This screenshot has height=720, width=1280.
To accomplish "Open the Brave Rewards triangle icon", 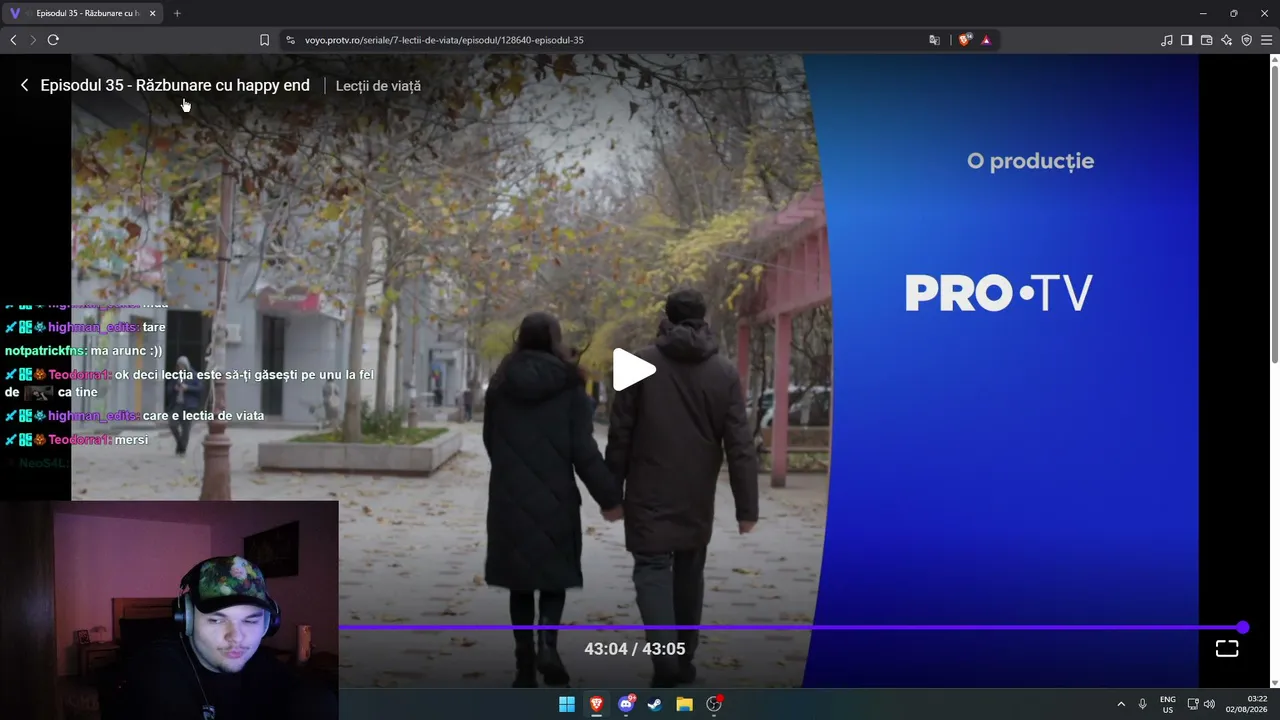I will coord(986,40).
